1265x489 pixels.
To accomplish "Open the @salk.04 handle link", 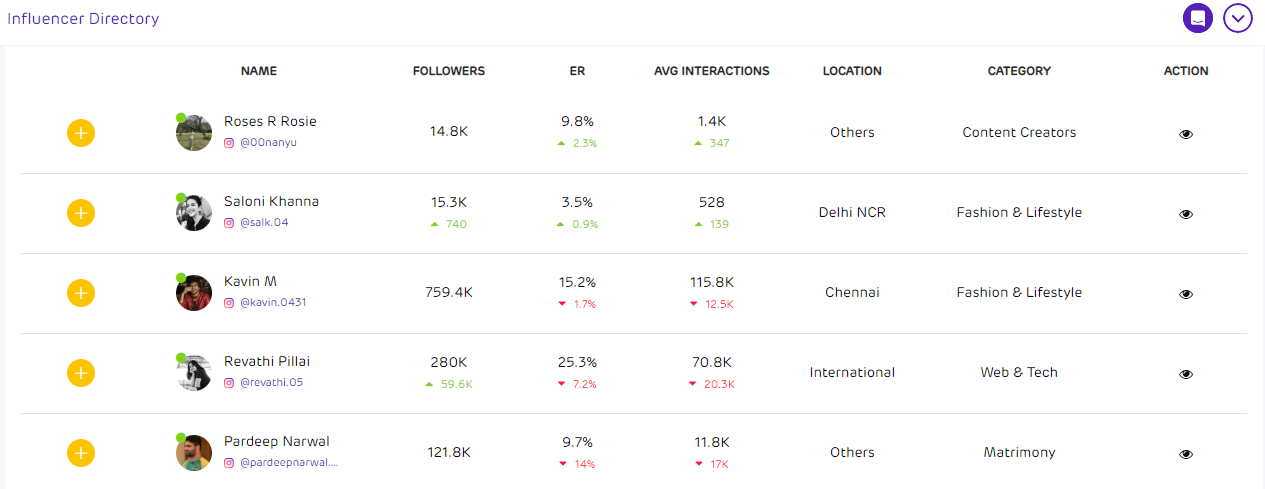I will [x=264, y=223].
